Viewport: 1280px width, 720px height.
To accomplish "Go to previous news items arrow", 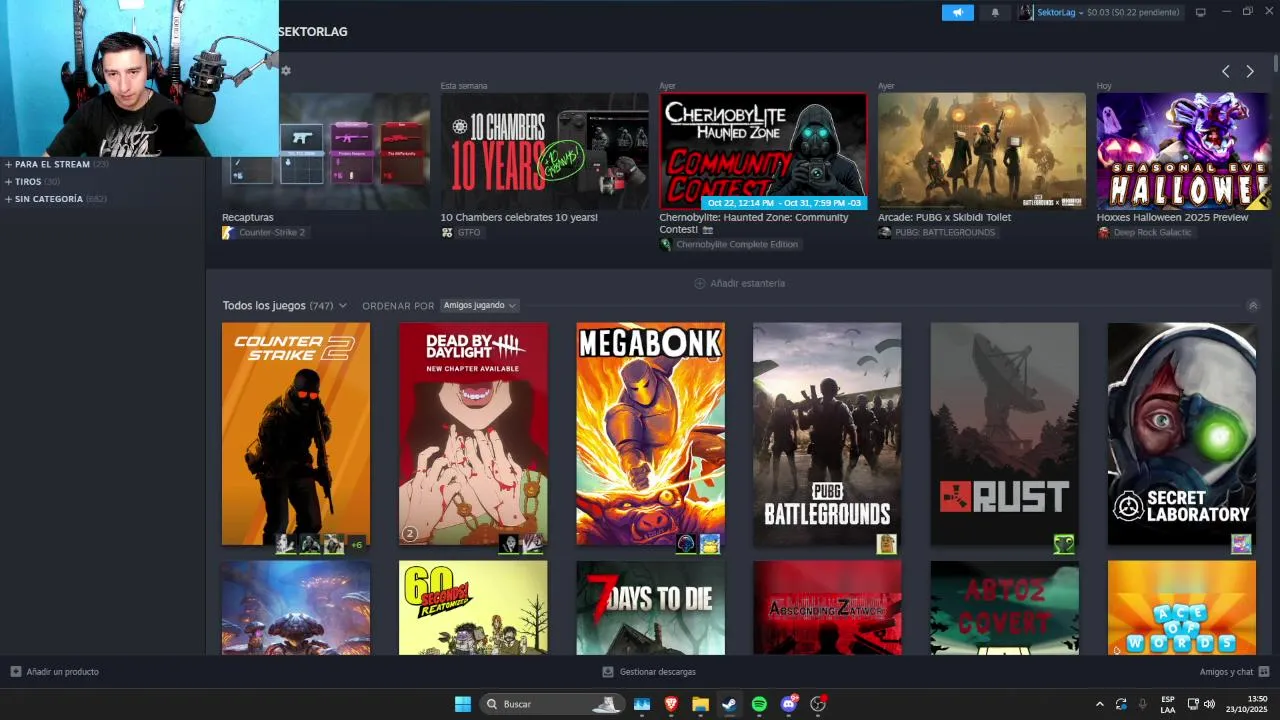I will tap(1225, 71).
